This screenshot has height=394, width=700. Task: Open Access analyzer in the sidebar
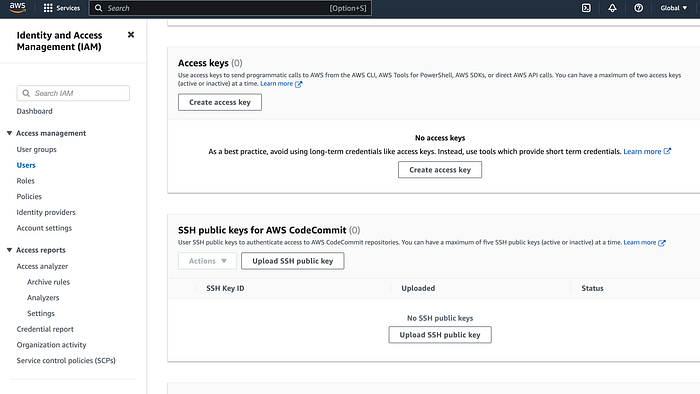(x=42, y=266)
